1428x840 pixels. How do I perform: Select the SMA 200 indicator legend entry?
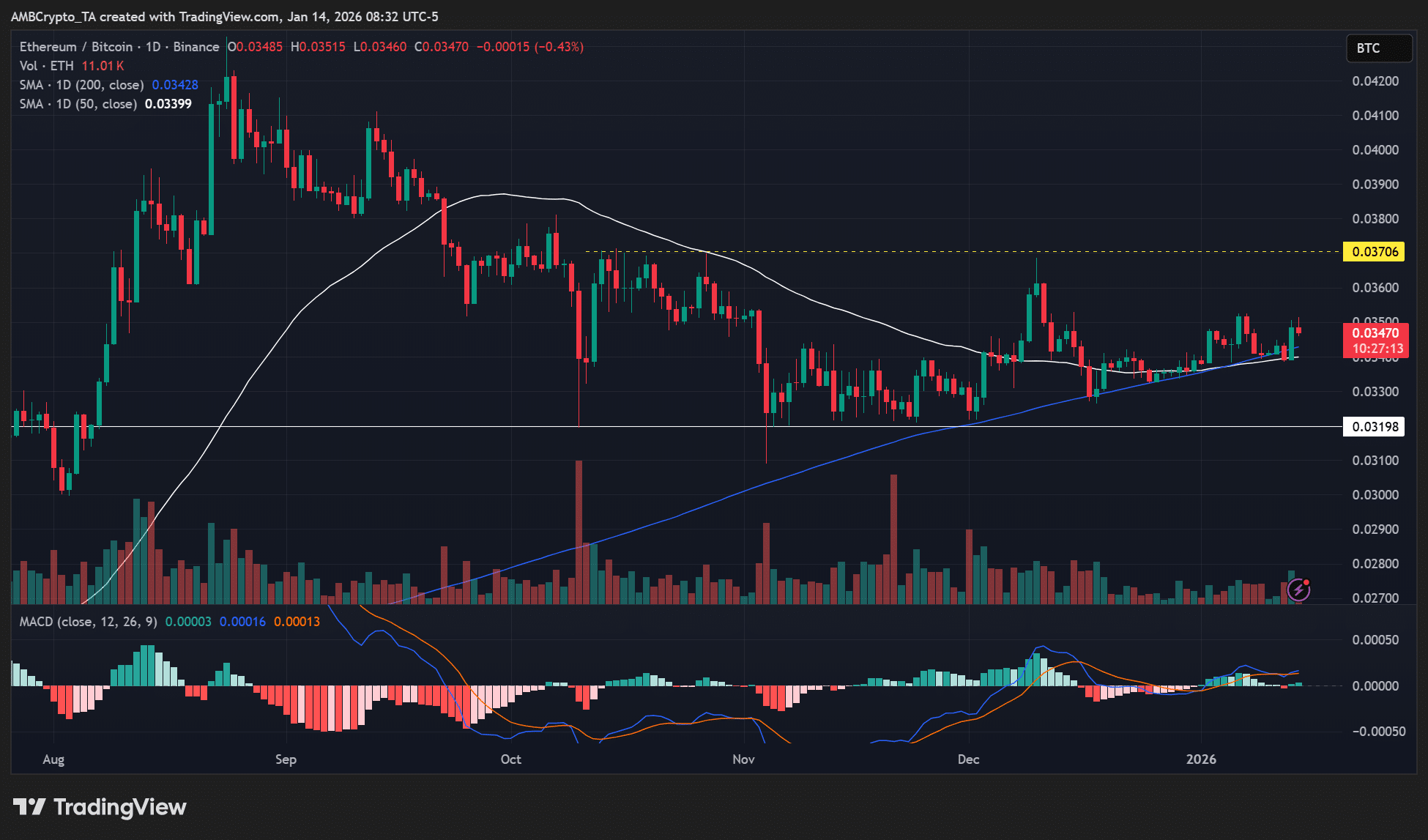[81, 85]
